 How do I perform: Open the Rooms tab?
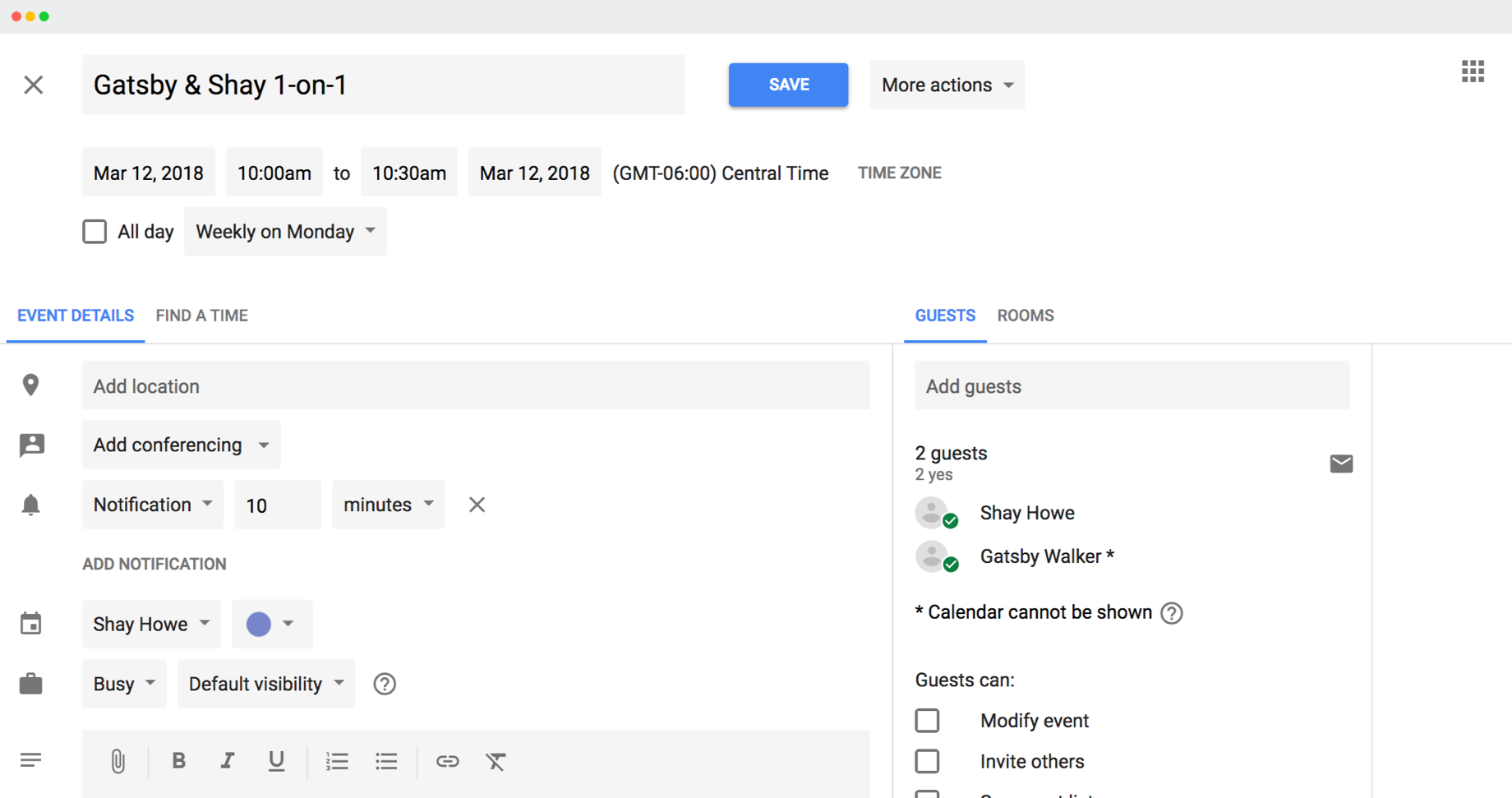coord(1025,315)
